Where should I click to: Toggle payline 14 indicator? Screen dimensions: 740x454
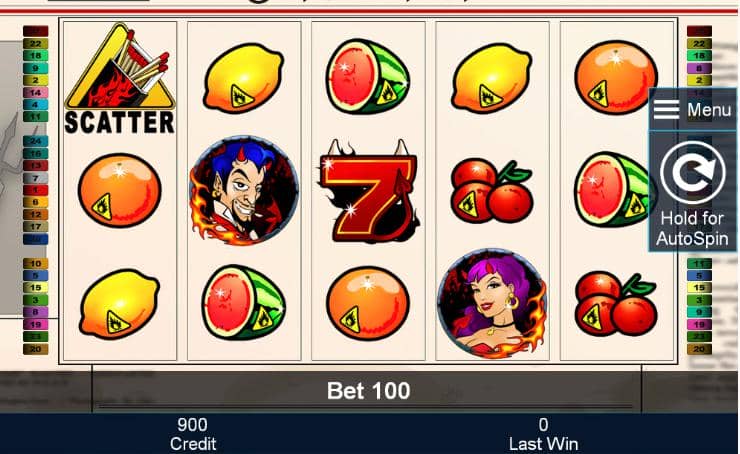tap(35, 92)
